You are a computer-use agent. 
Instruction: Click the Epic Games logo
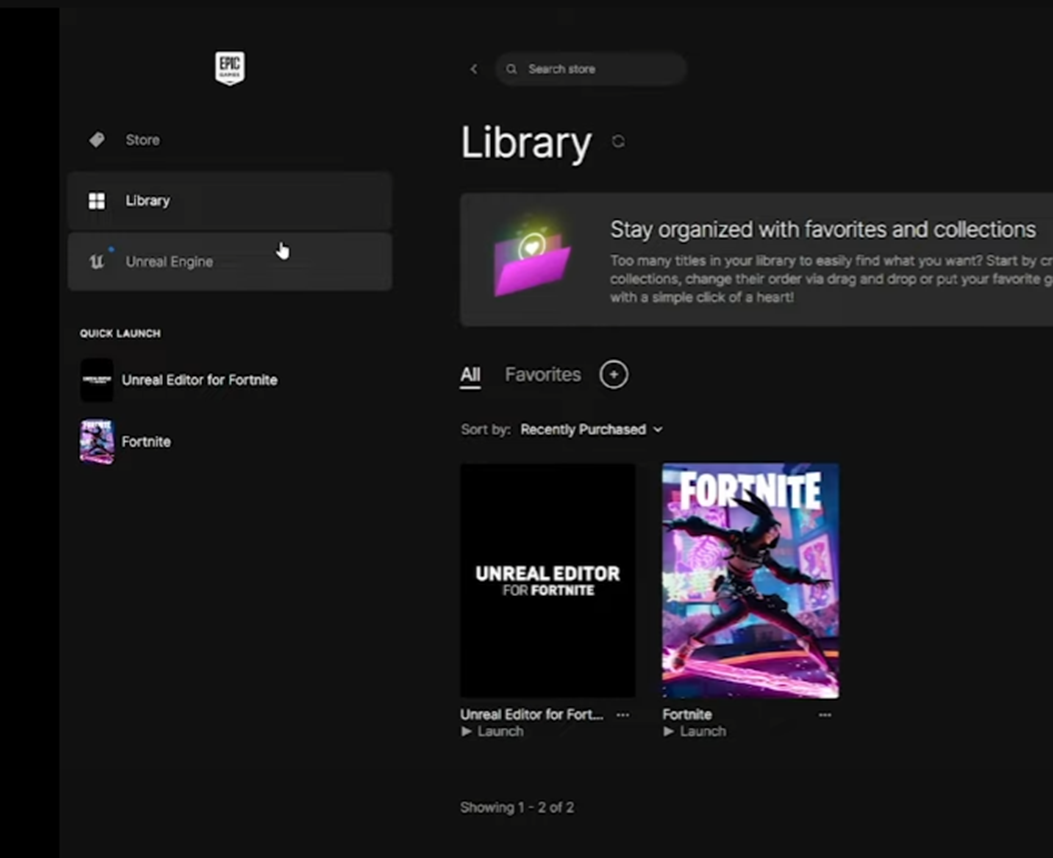(x=230, y=68)
